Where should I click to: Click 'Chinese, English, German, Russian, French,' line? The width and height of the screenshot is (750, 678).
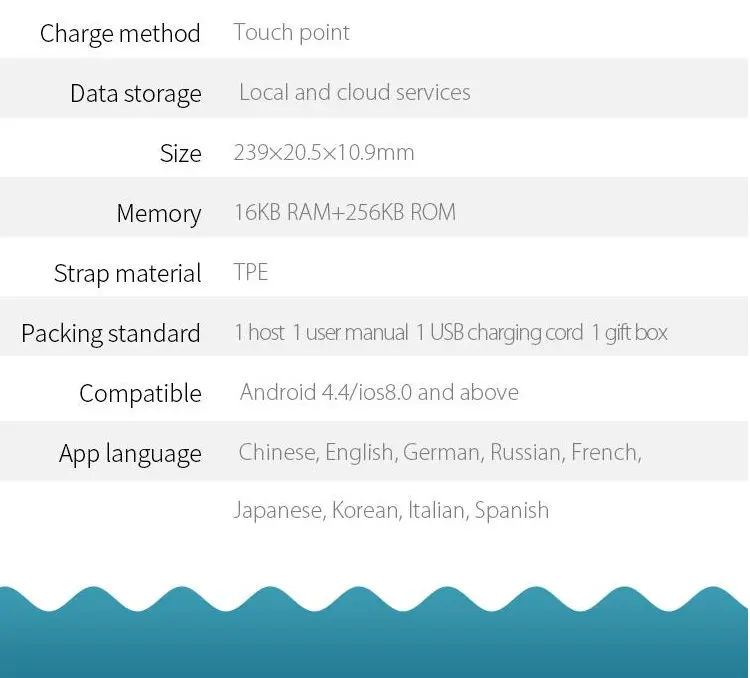(x=440, y=452)
